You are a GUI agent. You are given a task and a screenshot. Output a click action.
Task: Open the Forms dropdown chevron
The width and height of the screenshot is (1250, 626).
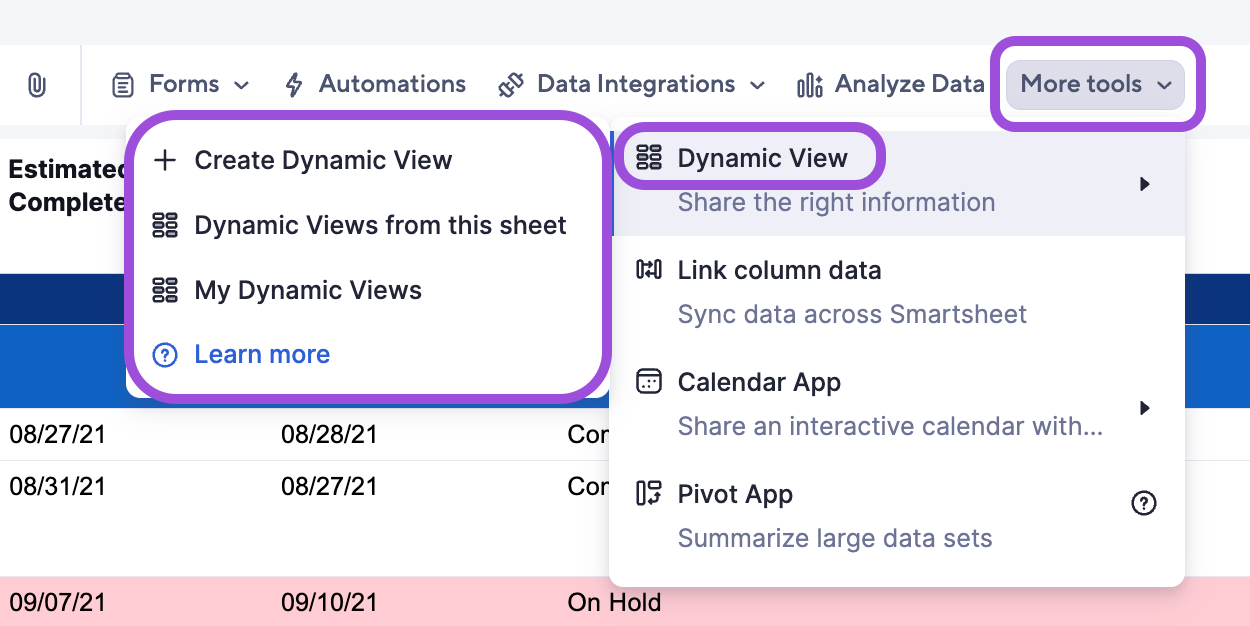coord(243,85)
